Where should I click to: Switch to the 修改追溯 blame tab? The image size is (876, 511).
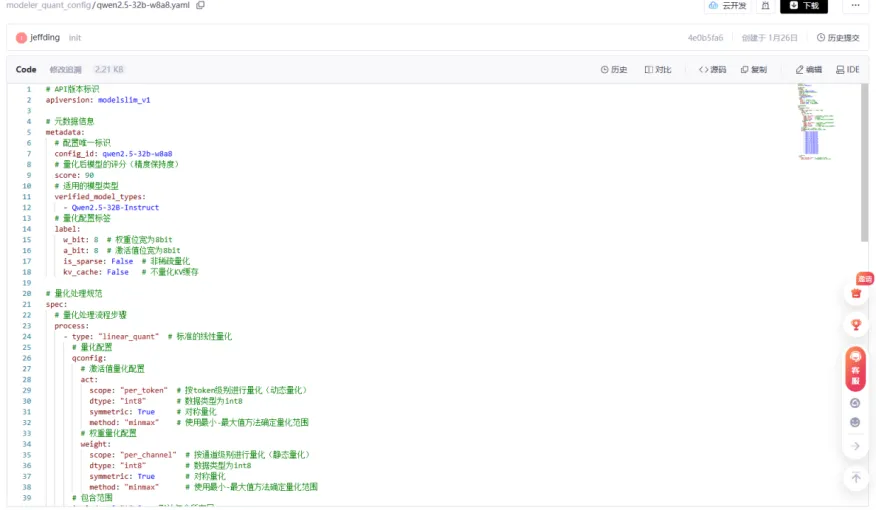pos(65,69)
